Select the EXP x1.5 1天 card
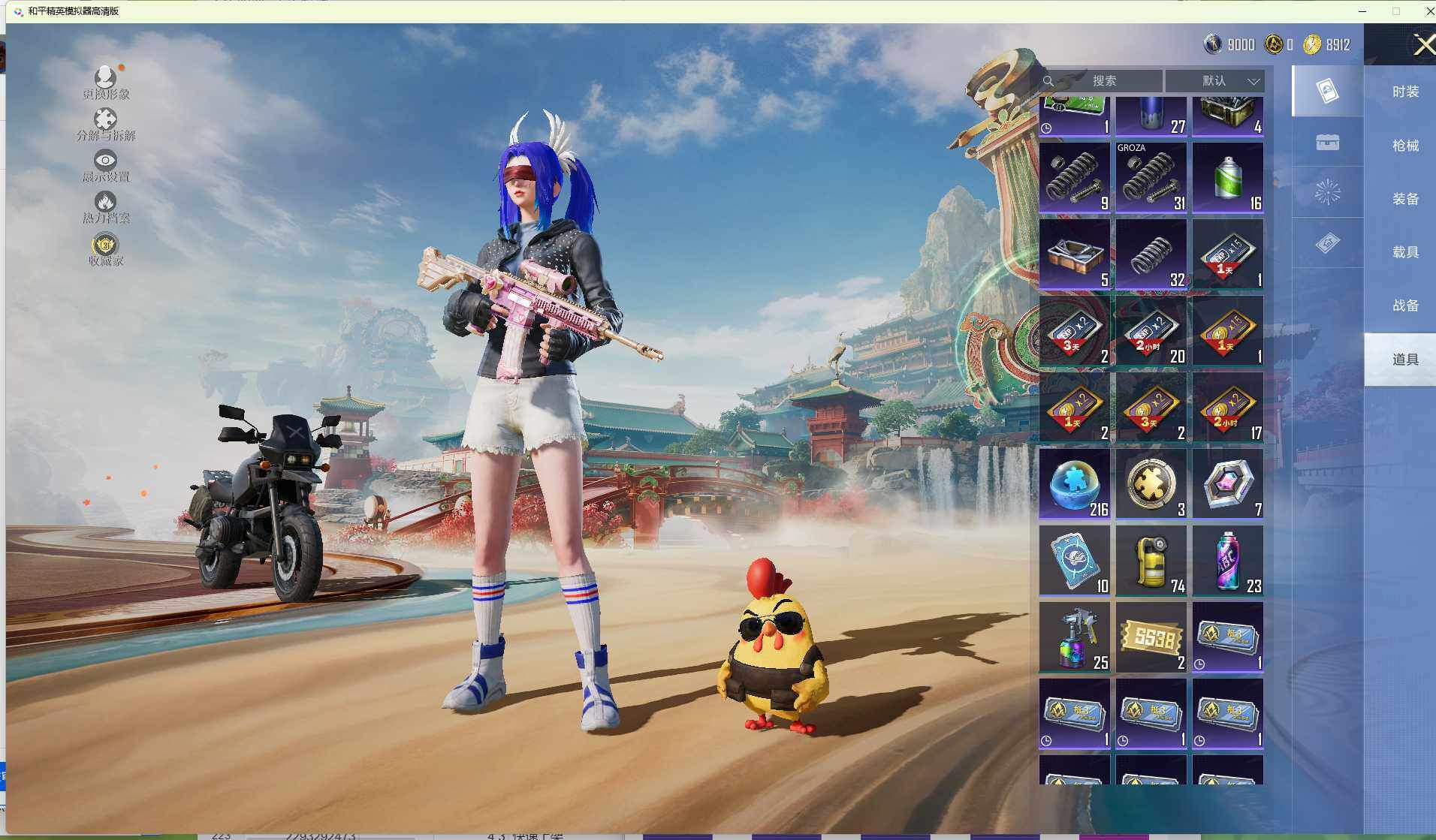Screen dimensions: 1436x840 click(1228, 254)
